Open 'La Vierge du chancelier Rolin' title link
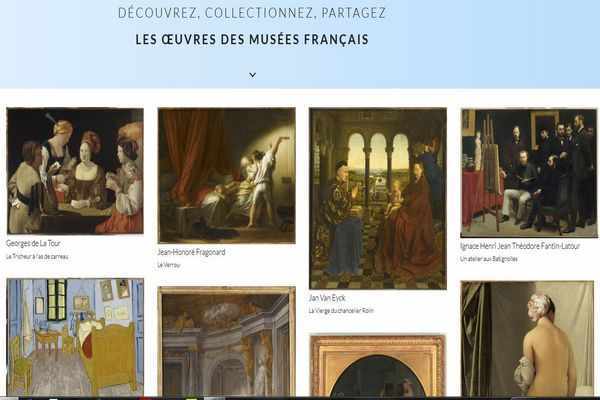Viewport: 600px width, 400px height. [x=341, y=311]
